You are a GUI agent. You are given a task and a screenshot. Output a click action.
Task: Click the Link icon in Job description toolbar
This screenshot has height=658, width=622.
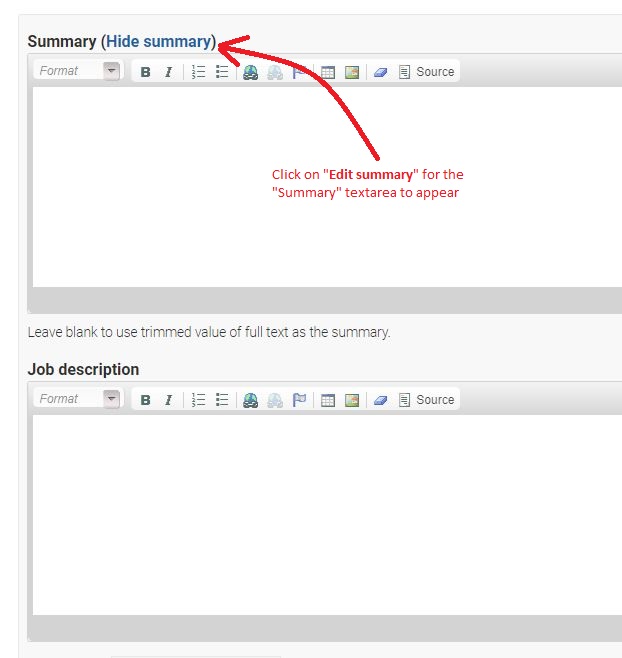coord(251,400)
